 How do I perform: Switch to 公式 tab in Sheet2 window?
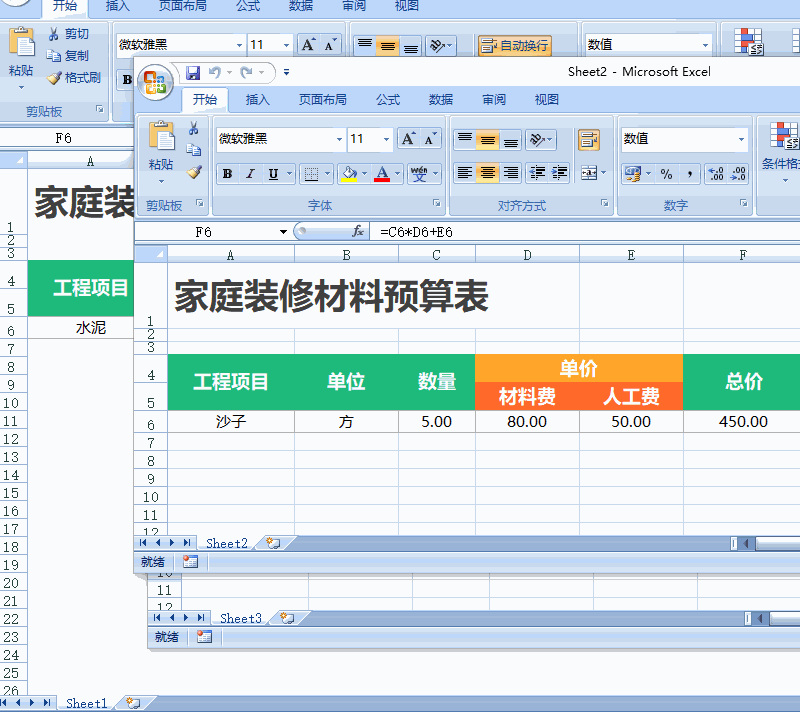pos(388,99)
